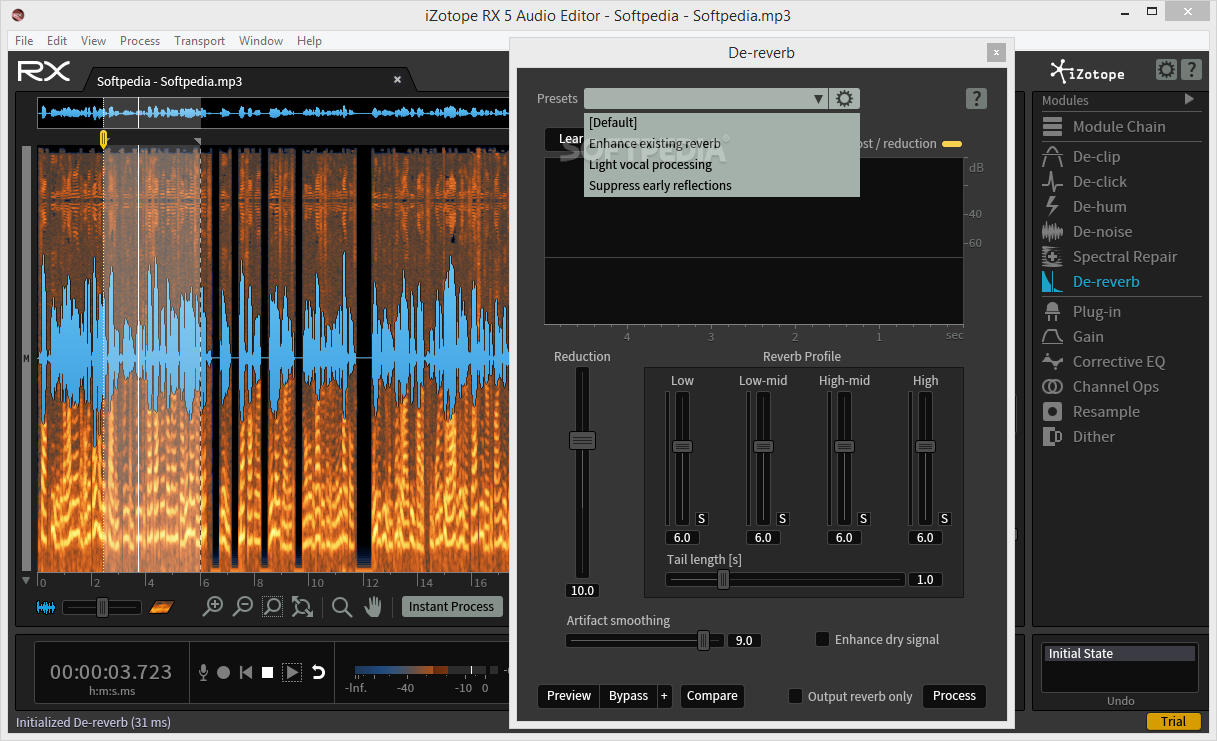
Task: Select Initial State in the Undo list
Action: (x=1120, y=654)
